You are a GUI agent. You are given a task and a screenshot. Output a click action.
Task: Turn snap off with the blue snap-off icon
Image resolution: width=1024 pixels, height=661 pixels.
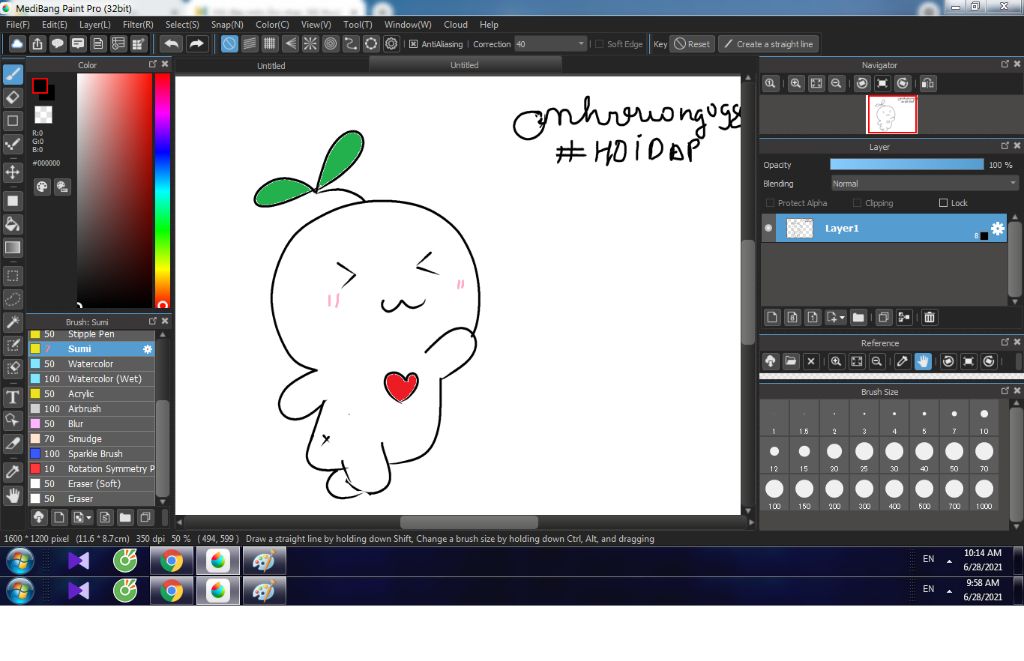click(x=229, y=44)
